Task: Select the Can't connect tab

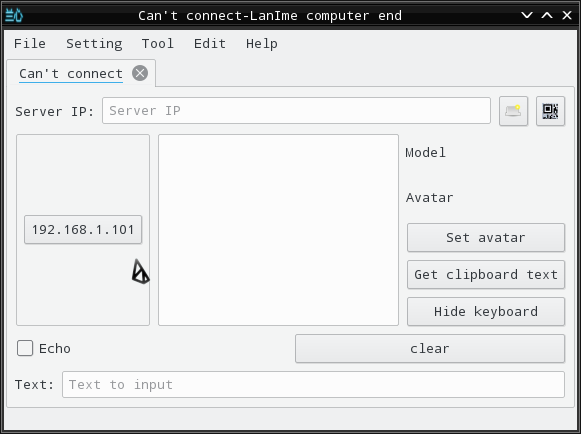Action: tap(71, 73)
